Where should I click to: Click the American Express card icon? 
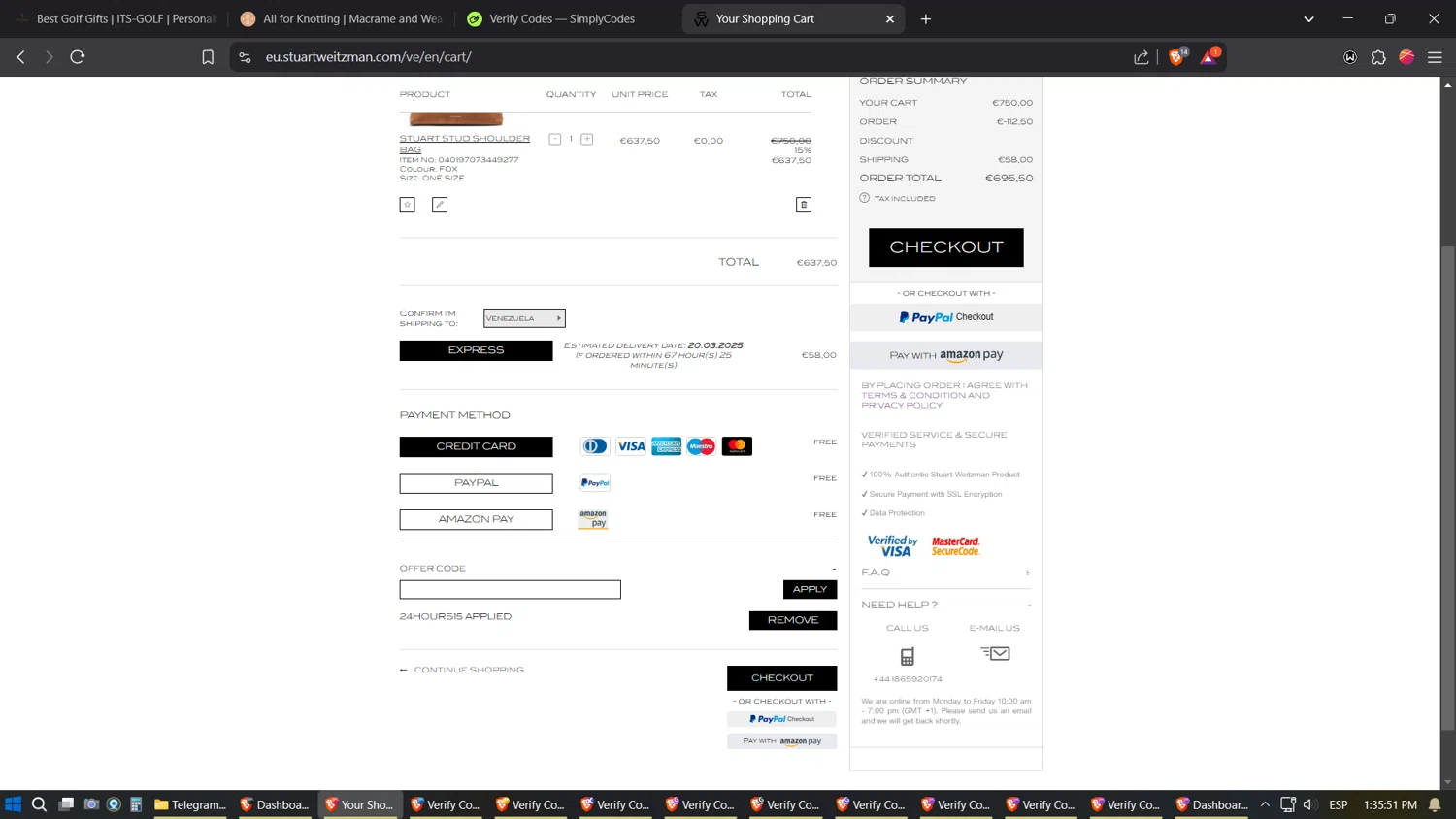[666, 446]
